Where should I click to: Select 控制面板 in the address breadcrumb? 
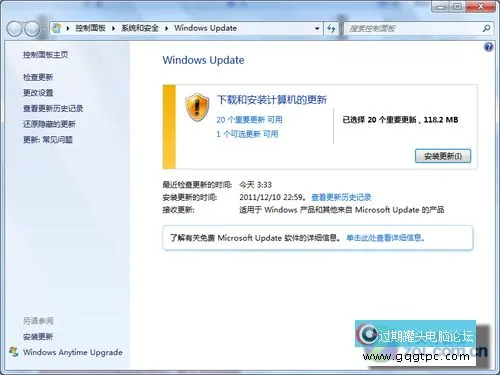coord(90,28)
